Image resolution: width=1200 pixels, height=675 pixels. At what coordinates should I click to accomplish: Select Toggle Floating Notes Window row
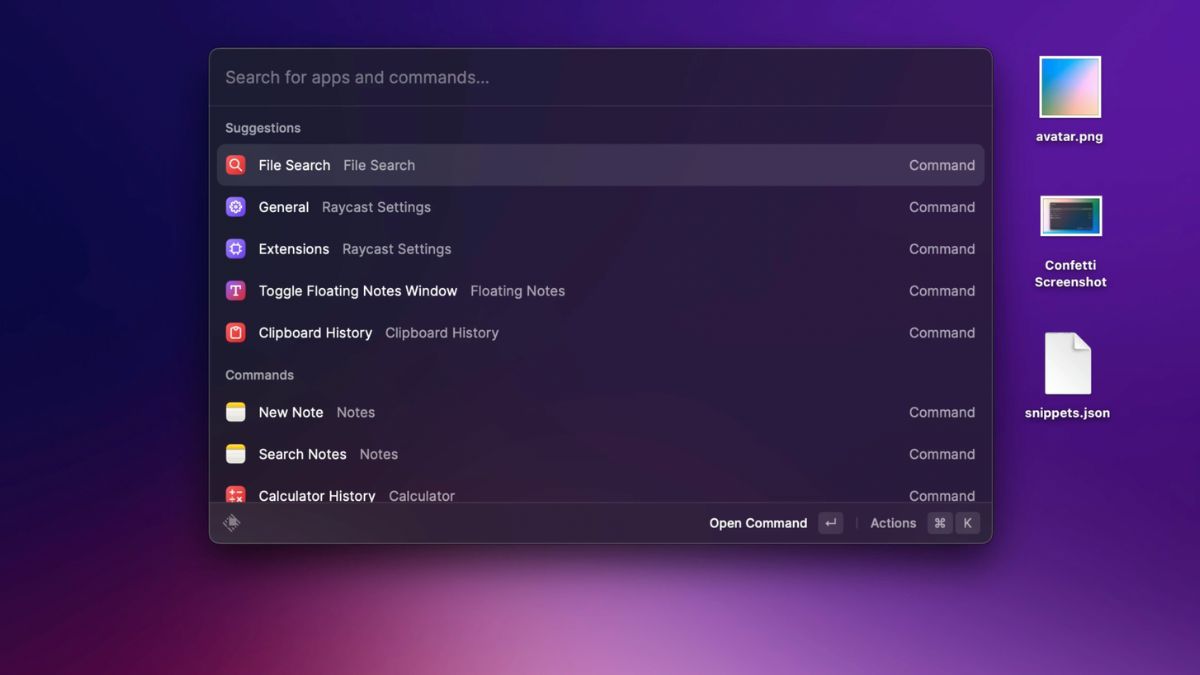click(x=600, y=291)
